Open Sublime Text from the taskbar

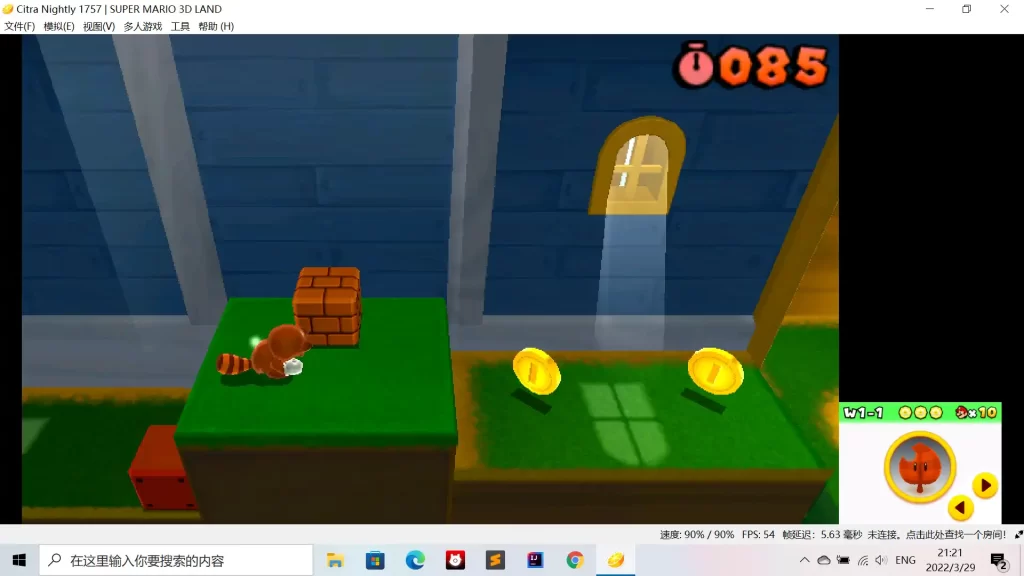tap(495, 560)
